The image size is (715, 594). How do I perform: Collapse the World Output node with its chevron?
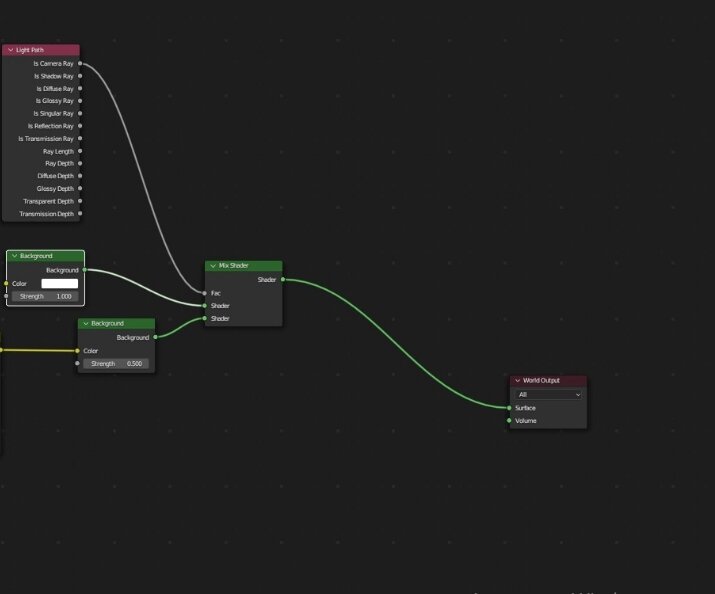point(518,380)
